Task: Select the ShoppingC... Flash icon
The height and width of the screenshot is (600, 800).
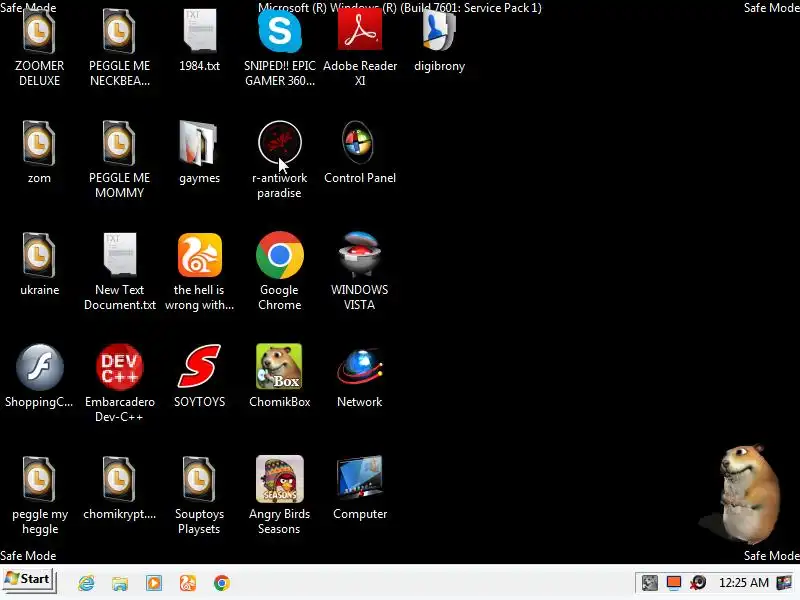Action: (39, 367)
